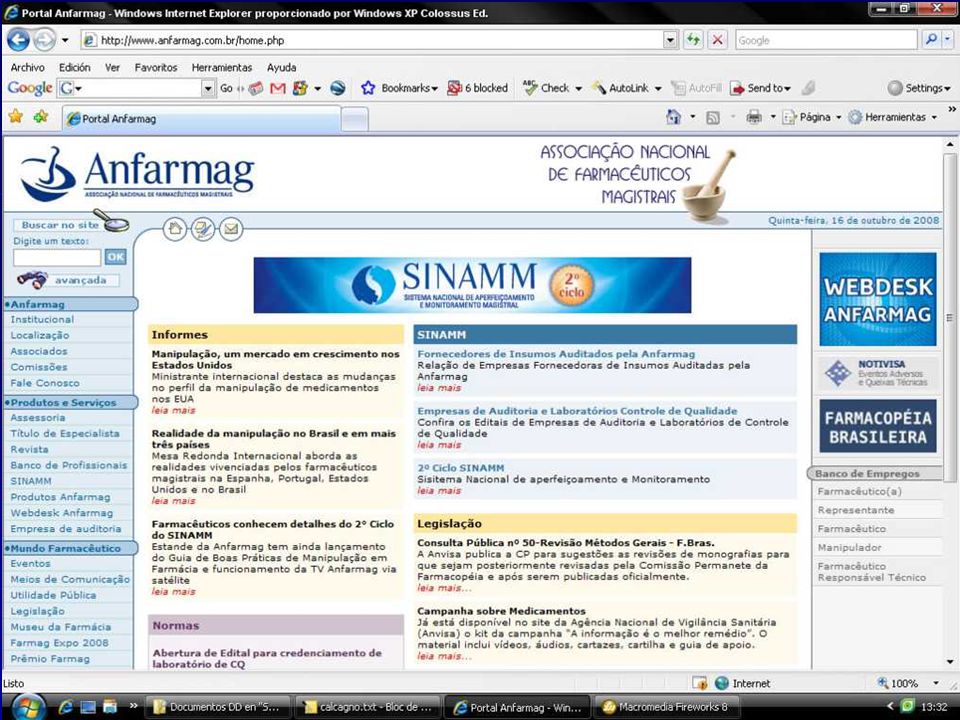Open the Institucional sidebar link
The image size is (960, 720).
42,320
